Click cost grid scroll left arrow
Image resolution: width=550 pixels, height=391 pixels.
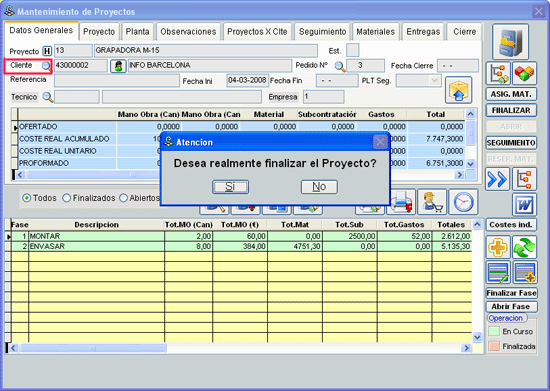[x=20, y=175]
